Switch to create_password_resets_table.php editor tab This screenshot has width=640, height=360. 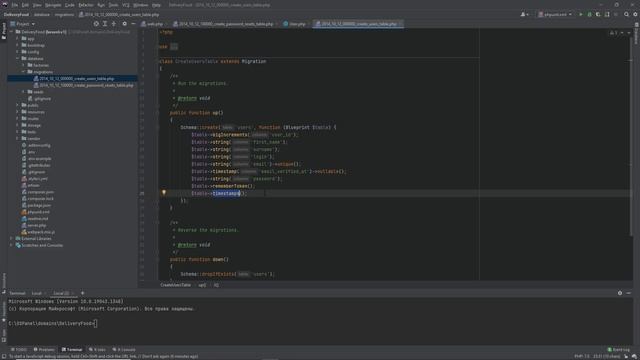224,24
